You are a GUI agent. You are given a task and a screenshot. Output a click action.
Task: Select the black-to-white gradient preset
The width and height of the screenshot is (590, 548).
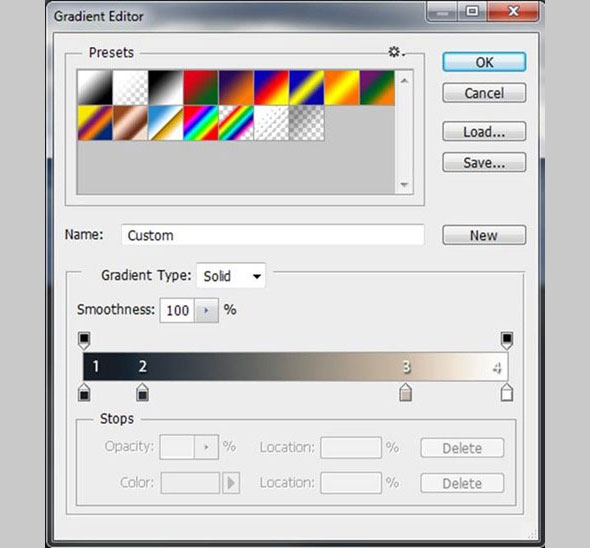coord(166,88)
